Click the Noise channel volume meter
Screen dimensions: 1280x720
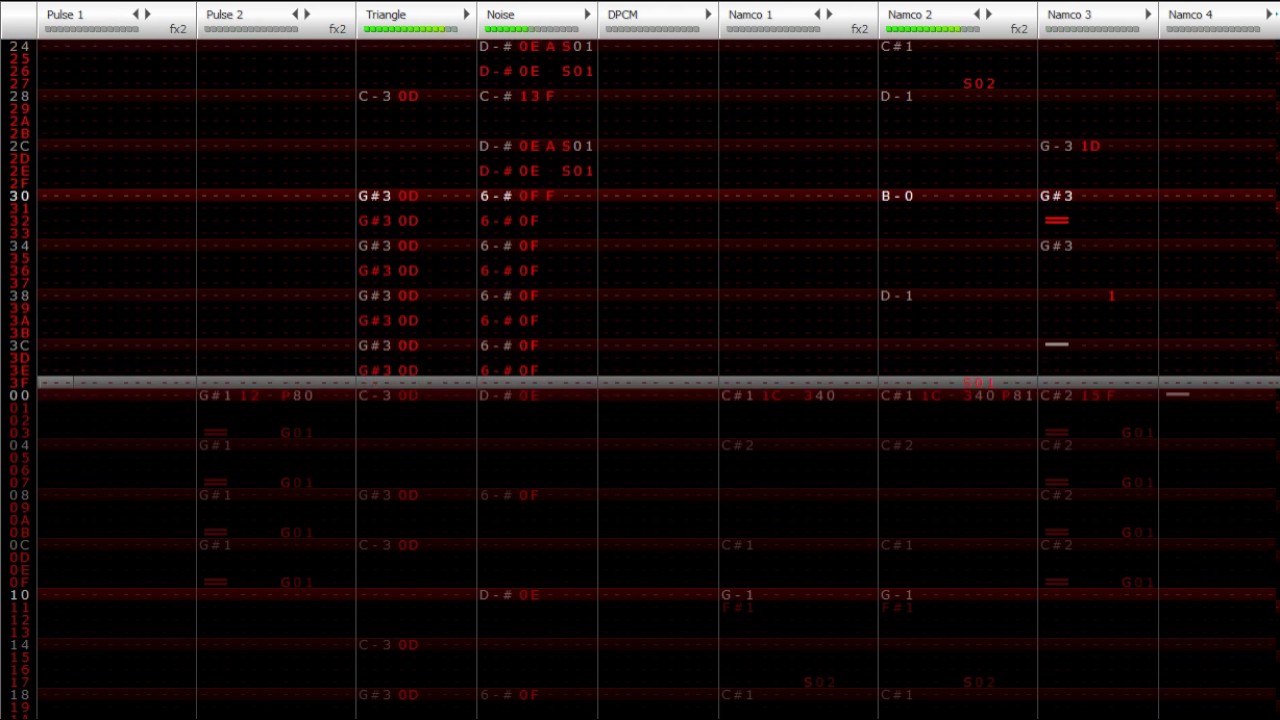(x=532, y=29)
